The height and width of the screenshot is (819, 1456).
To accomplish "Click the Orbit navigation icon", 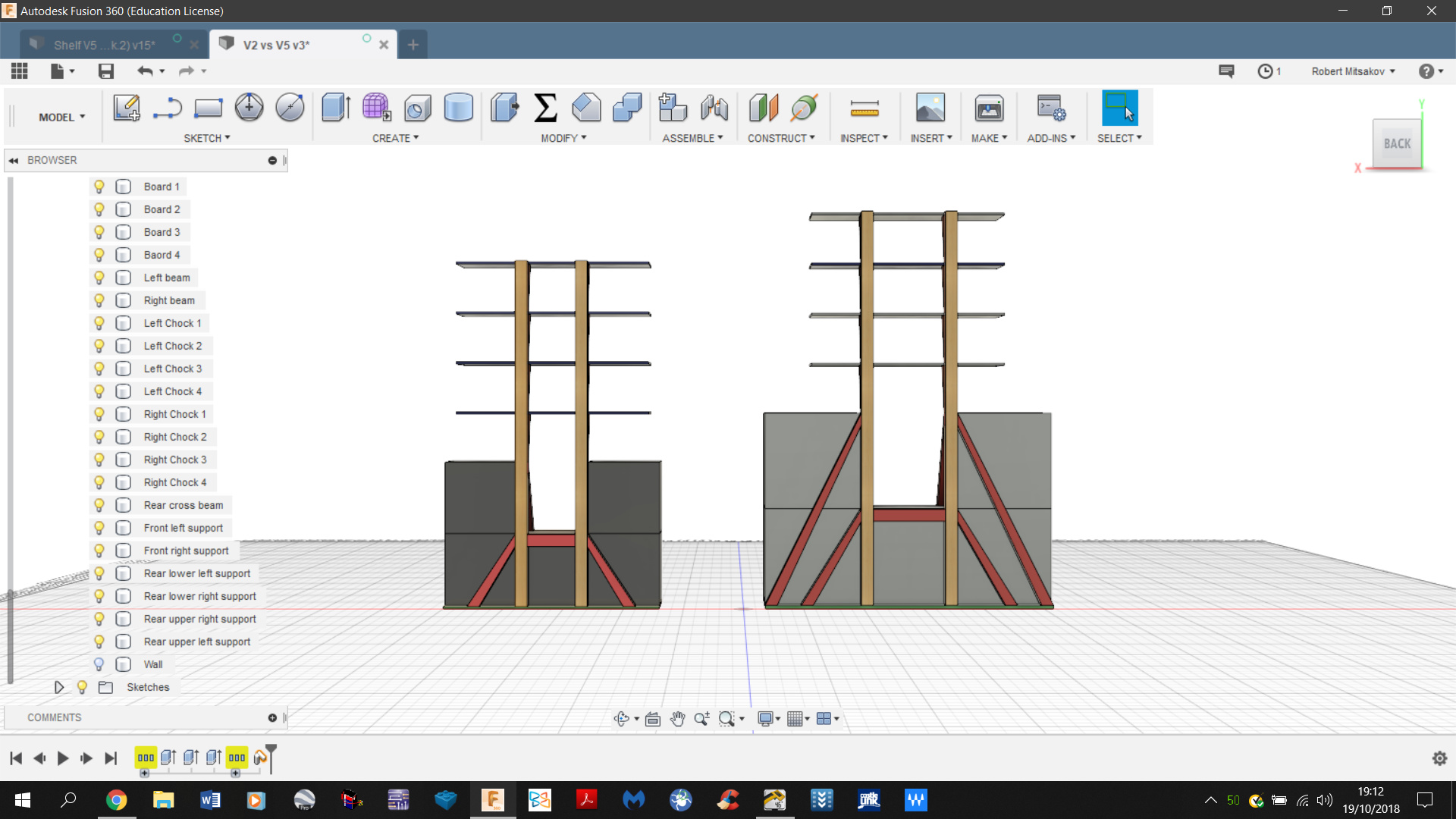I will 622,719.
